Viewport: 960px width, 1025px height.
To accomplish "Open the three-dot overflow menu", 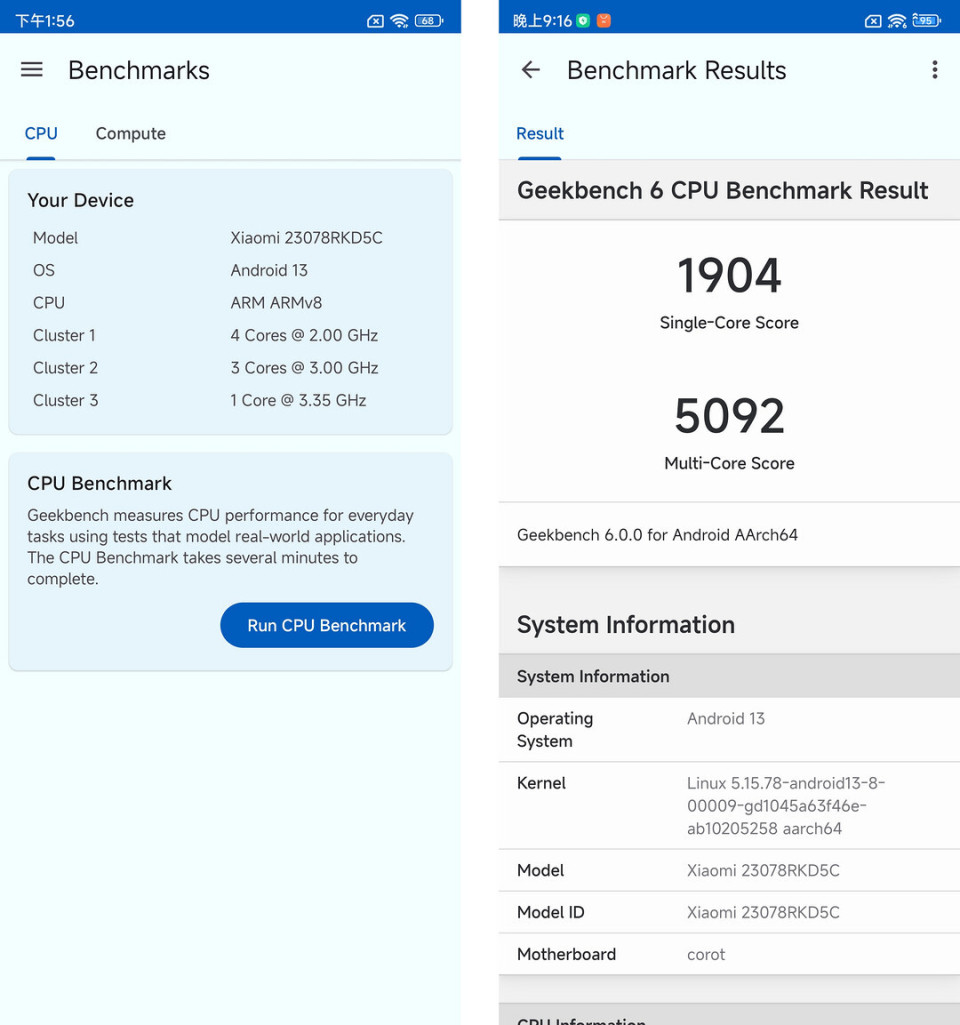I will pos(936,70).
